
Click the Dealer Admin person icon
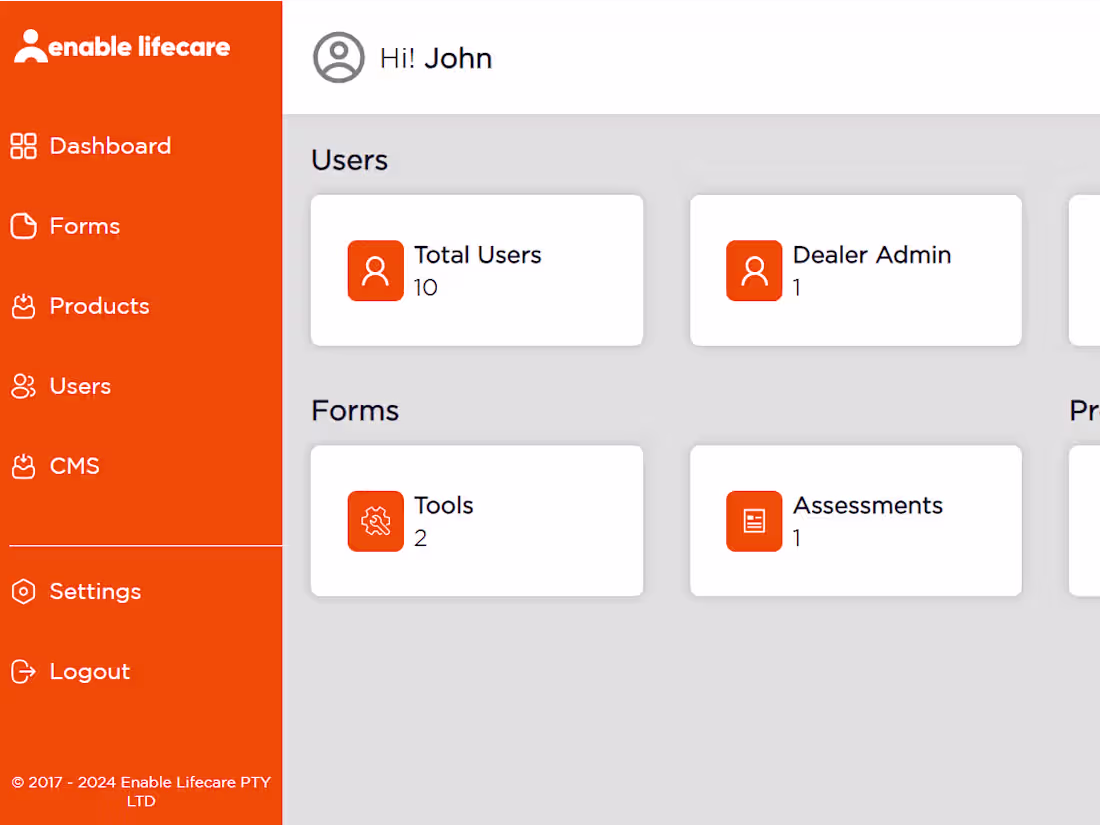[754, 271]
